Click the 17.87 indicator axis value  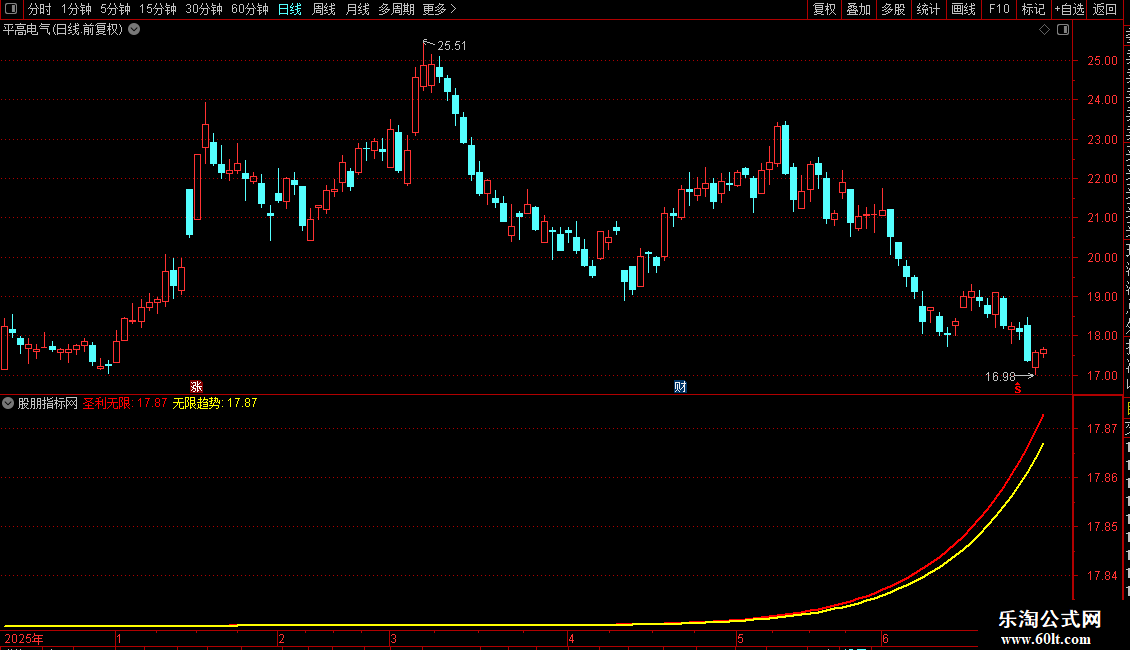pyautogui.click(x=1103, y=428)
